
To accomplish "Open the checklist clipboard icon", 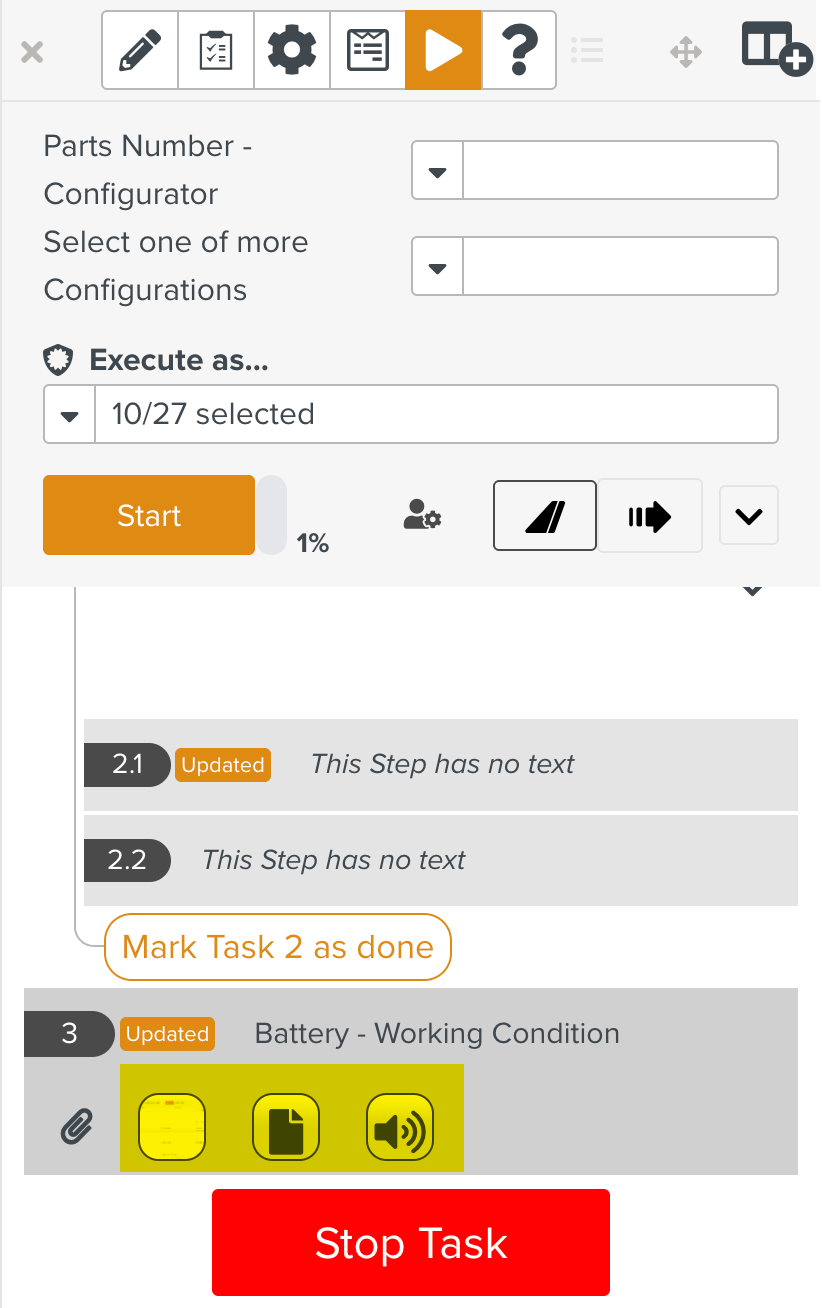I will [216, 50].
